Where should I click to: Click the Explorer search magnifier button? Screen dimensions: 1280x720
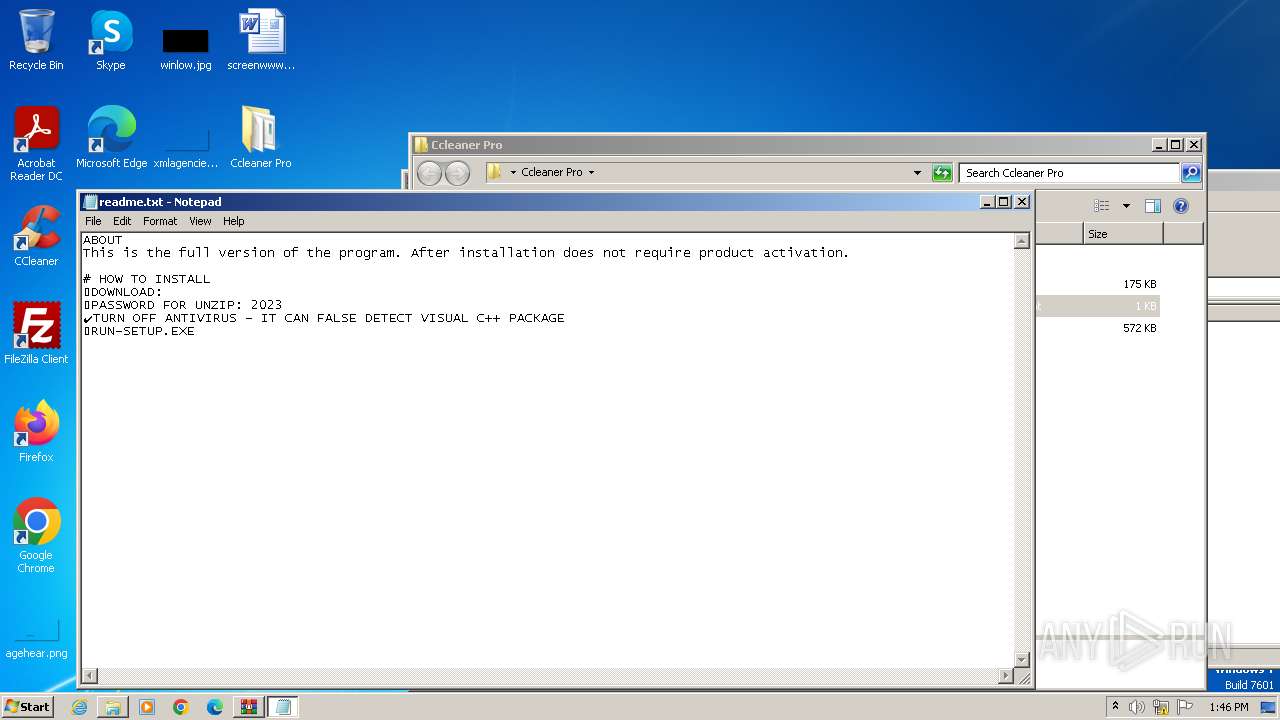[x=1190, y=173]
